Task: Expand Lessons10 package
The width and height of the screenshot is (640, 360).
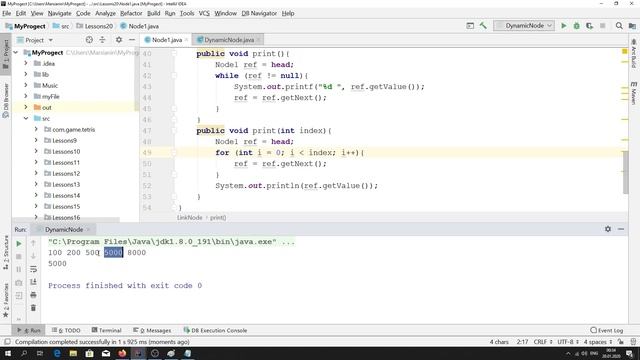Action: (x=36, y=151)
